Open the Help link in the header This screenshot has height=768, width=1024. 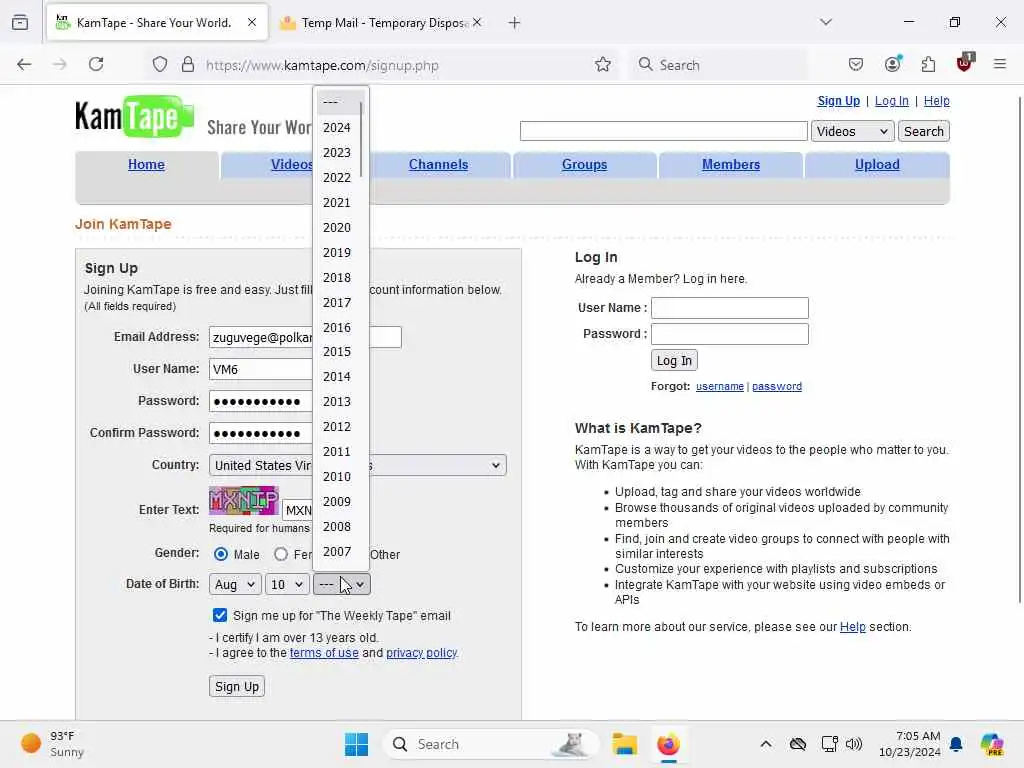tap(936, 101)
